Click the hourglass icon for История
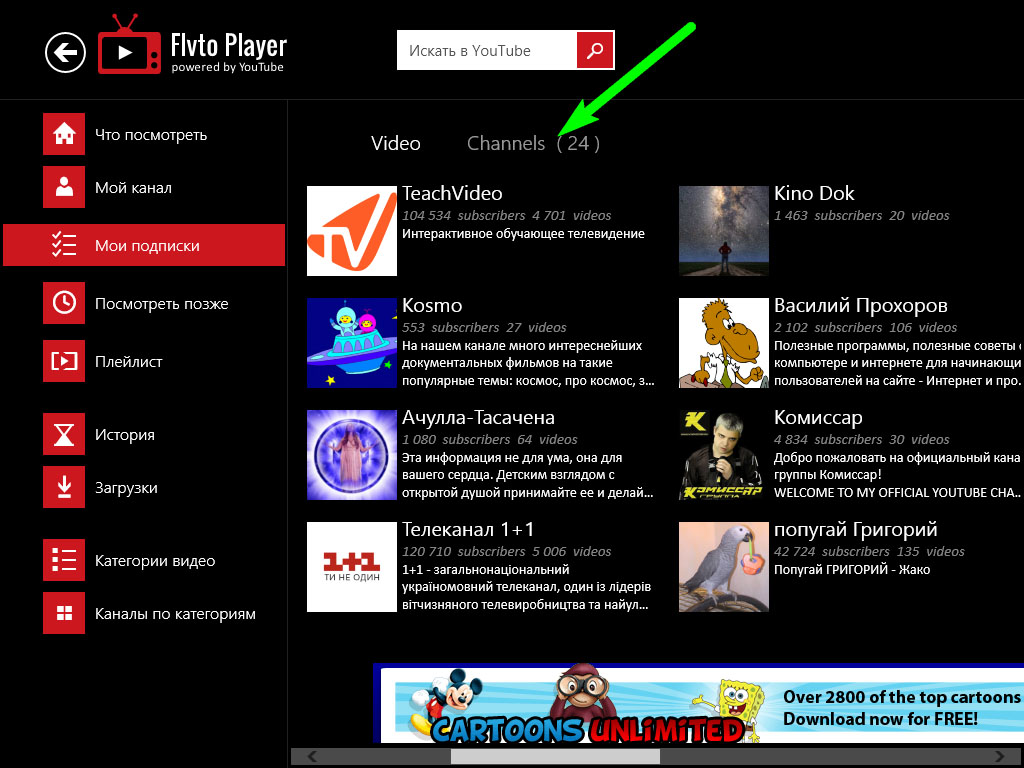 click(64, 434)
